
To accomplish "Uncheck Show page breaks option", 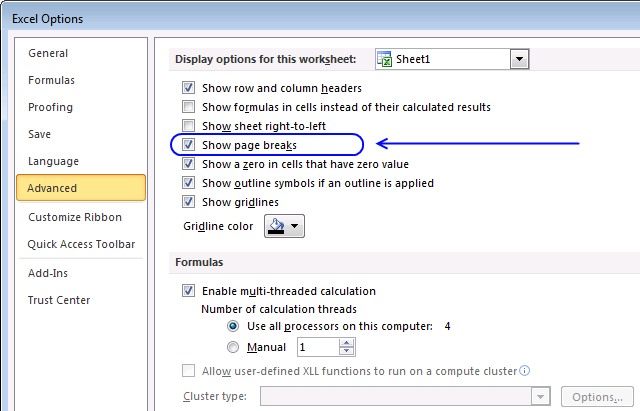I will click(x=189, y=145).
